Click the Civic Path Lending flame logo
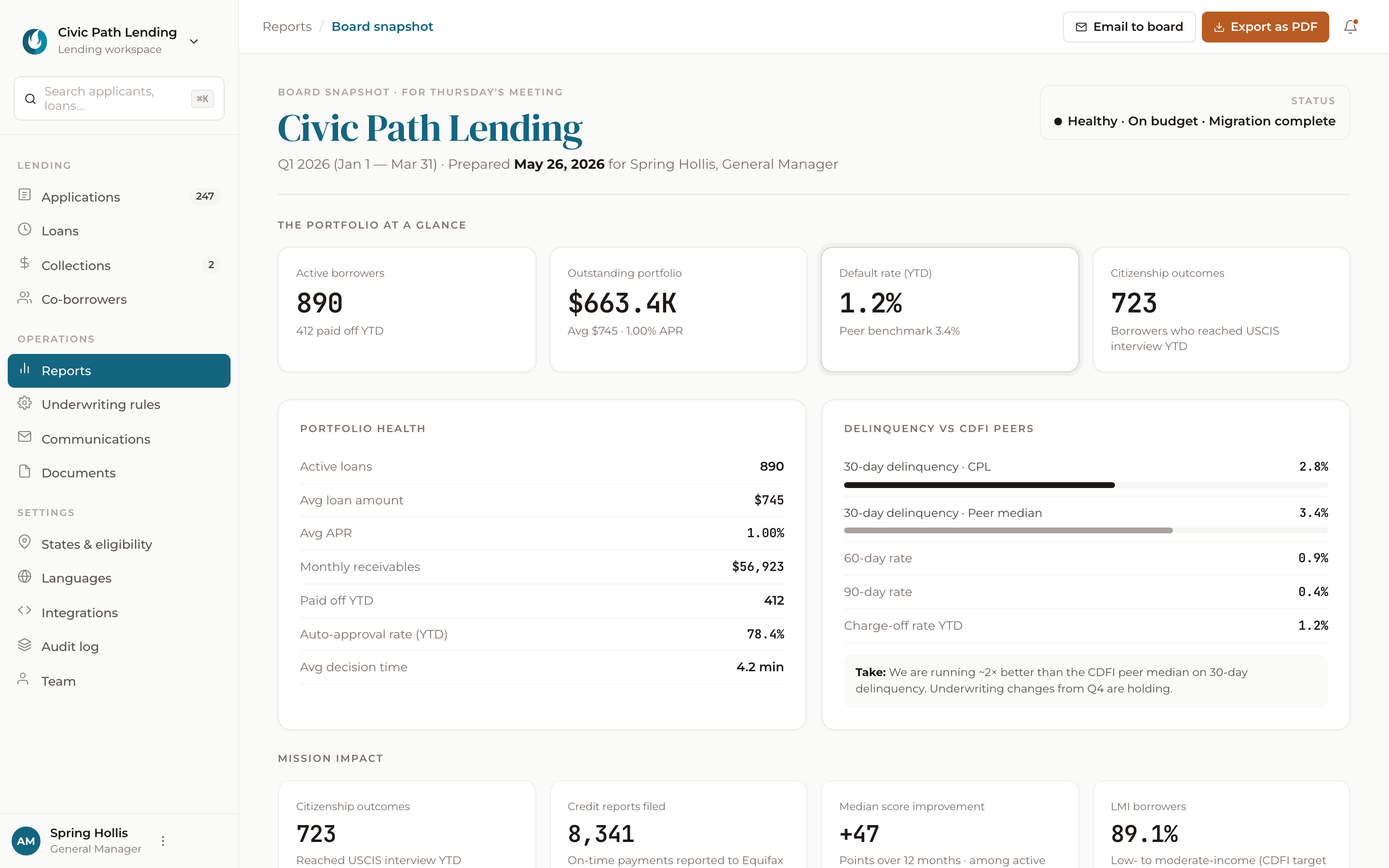The height and width of the screenshot is (868, 1389). click(34, 41)
